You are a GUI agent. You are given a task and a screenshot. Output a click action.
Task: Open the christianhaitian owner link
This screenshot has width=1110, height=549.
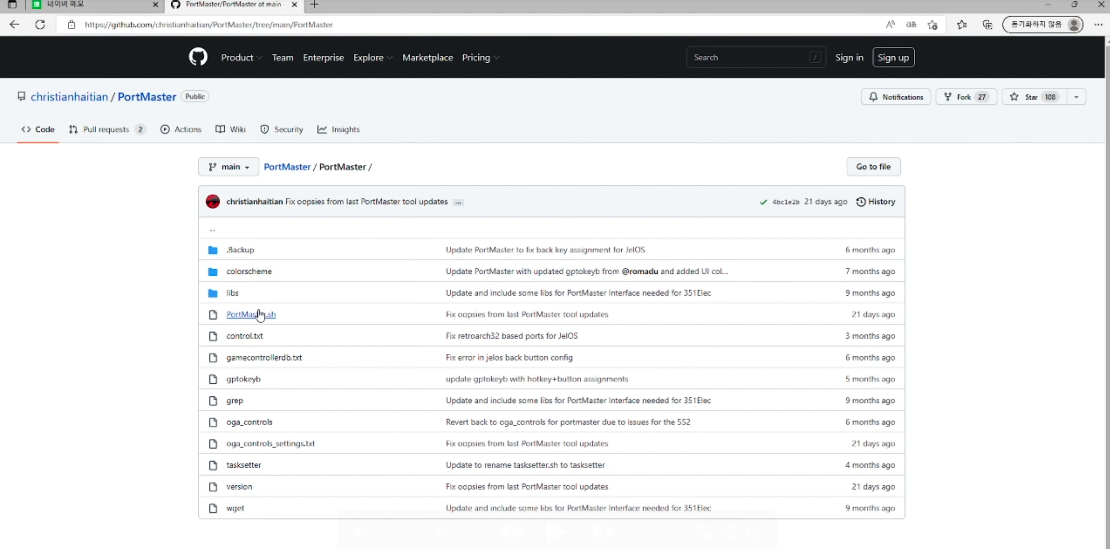click(69, 97)
